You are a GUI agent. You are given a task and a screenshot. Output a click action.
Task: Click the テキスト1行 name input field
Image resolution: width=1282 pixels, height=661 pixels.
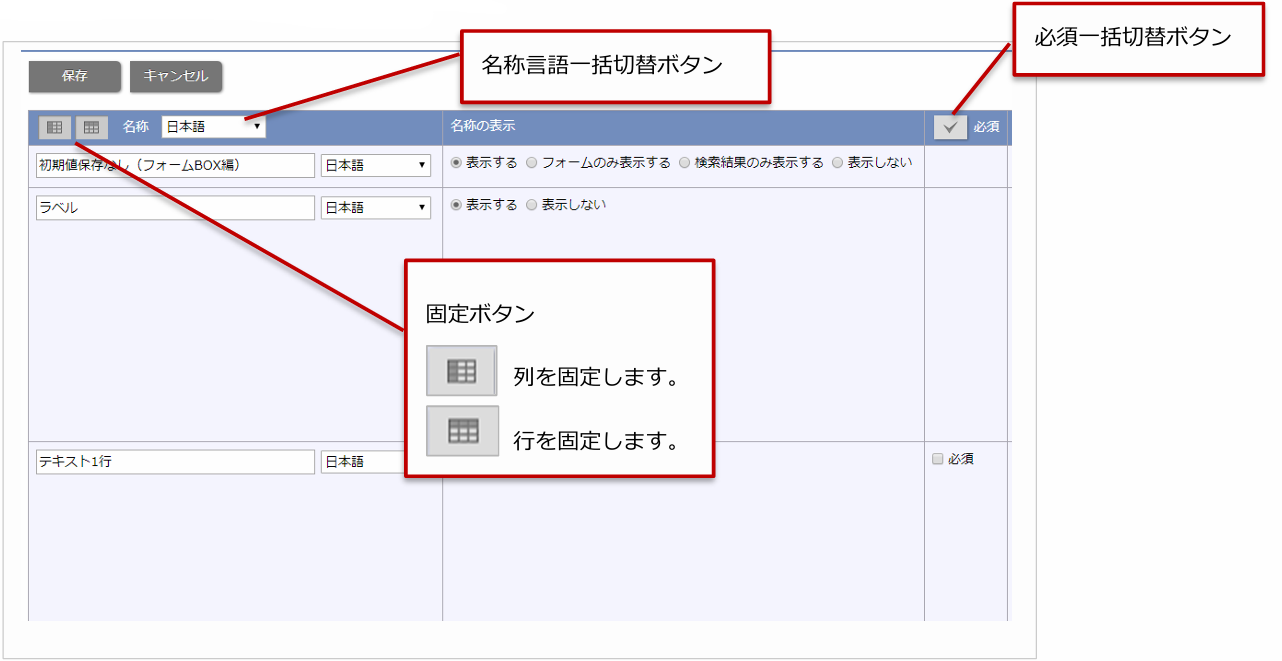[x=175, y=462]
